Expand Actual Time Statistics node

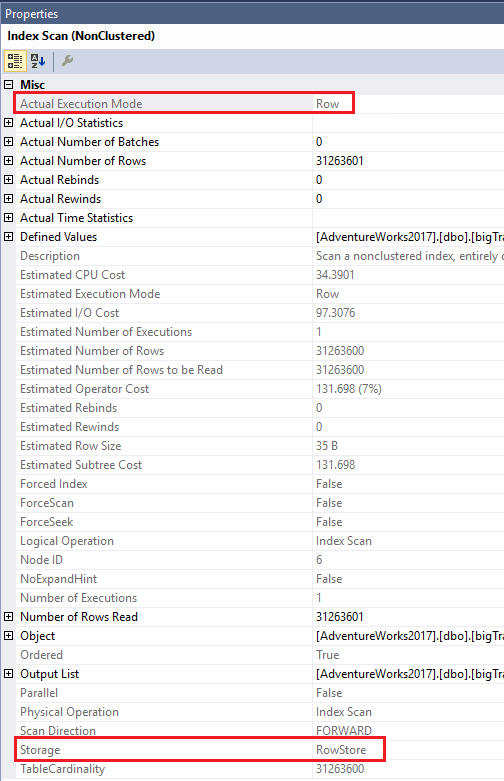click(8, 218)
